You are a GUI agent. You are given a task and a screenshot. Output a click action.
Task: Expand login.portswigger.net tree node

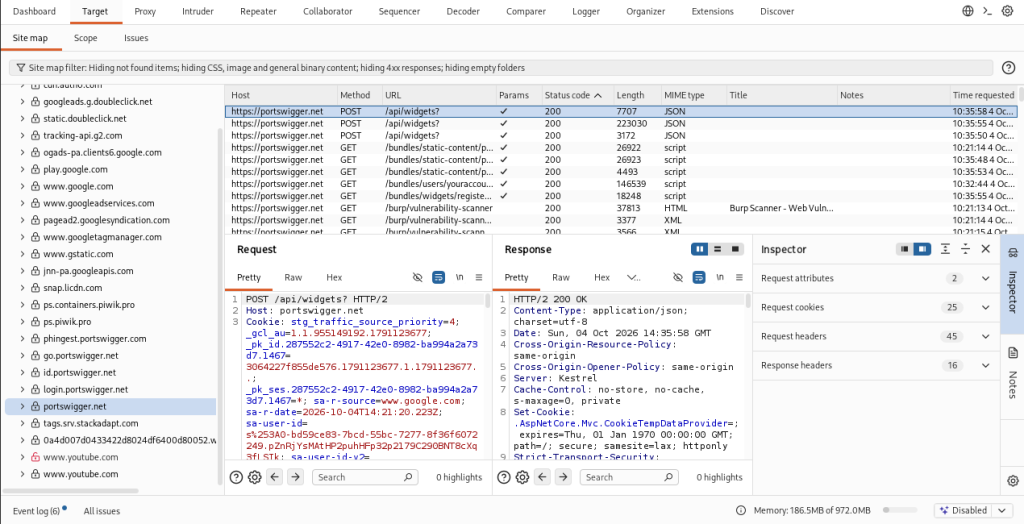pyautogui.click(x=22, y=389)
